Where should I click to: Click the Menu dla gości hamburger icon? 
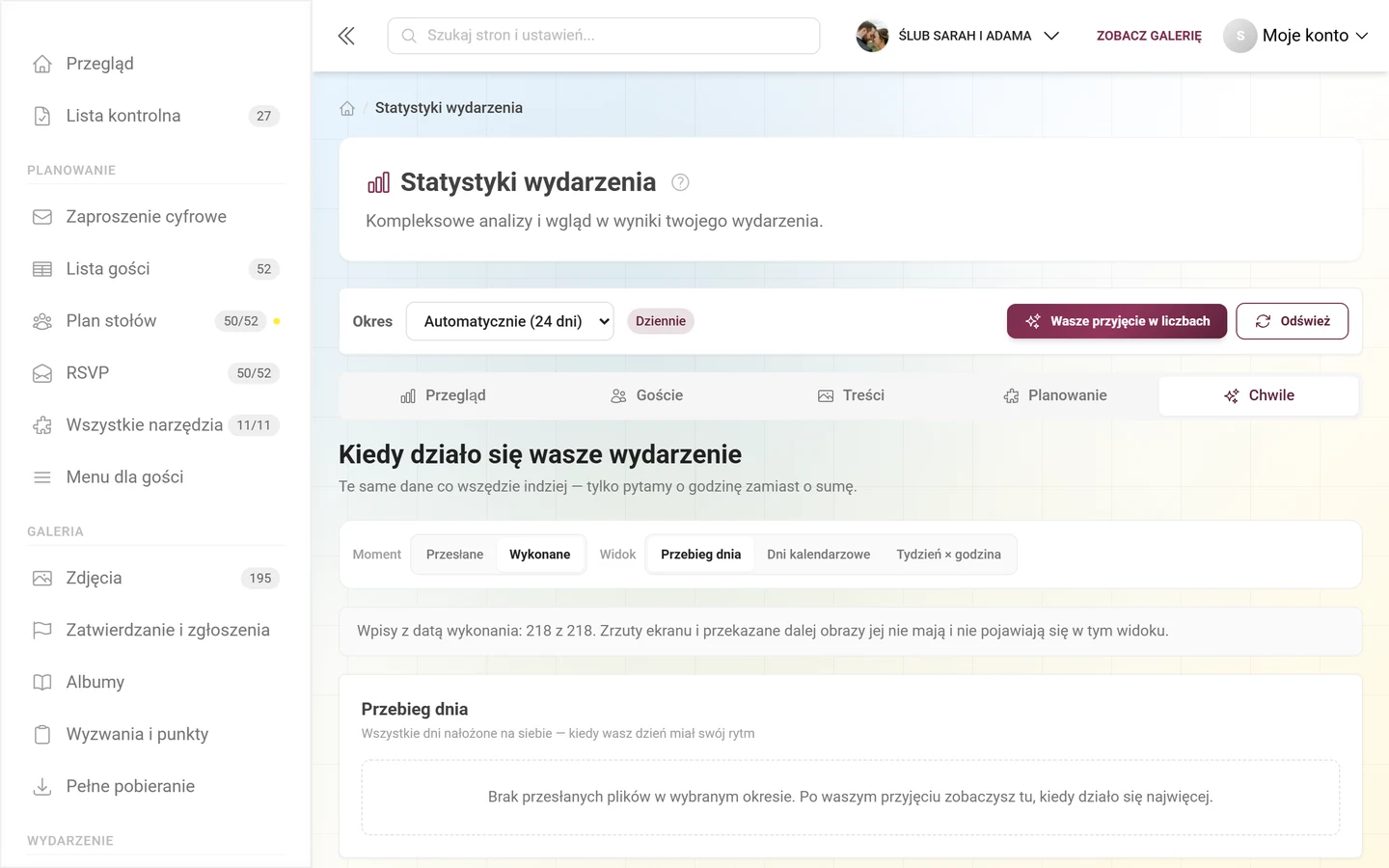coord(42,477)
